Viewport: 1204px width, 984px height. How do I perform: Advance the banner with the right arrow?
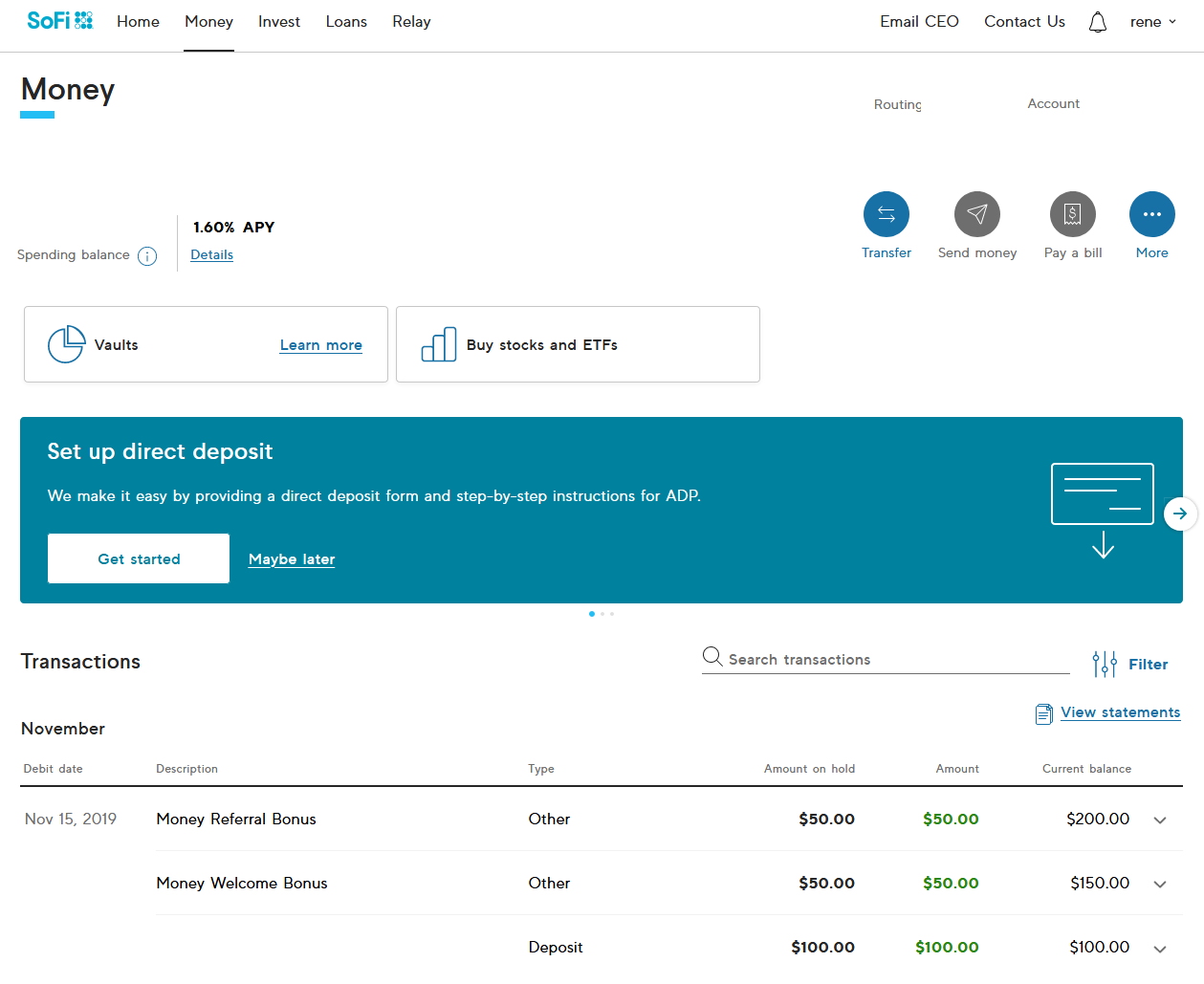tap(1180, 514)
